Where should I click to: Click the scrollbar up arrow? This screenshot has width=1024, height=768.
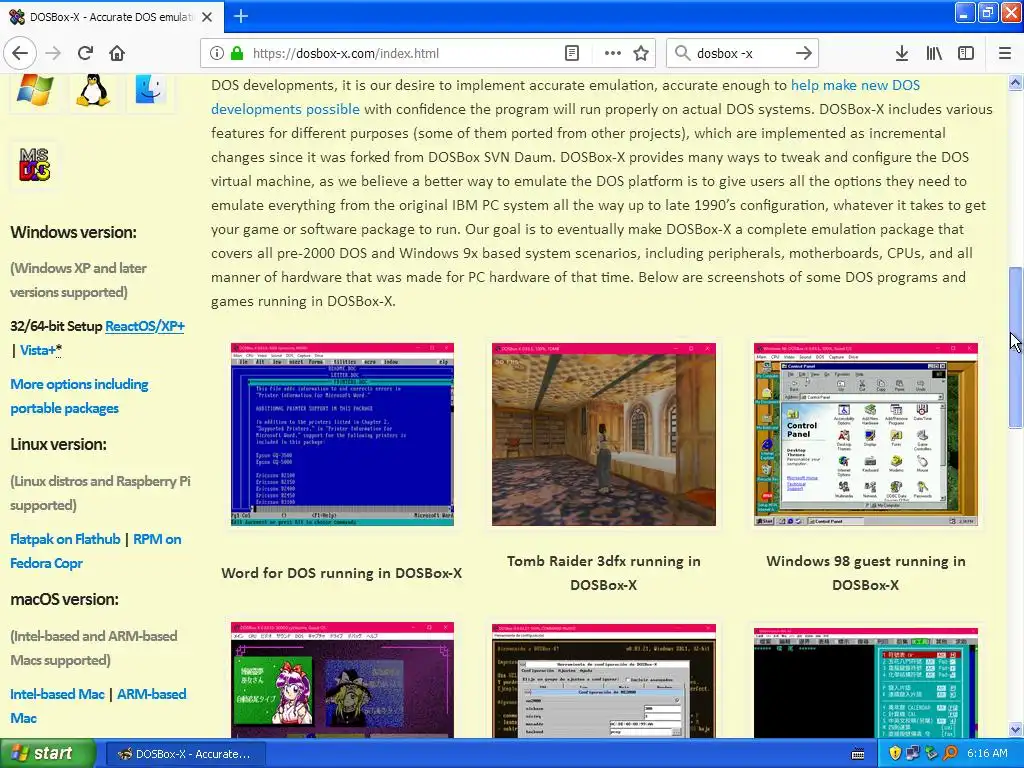(x=1016, y=82)
